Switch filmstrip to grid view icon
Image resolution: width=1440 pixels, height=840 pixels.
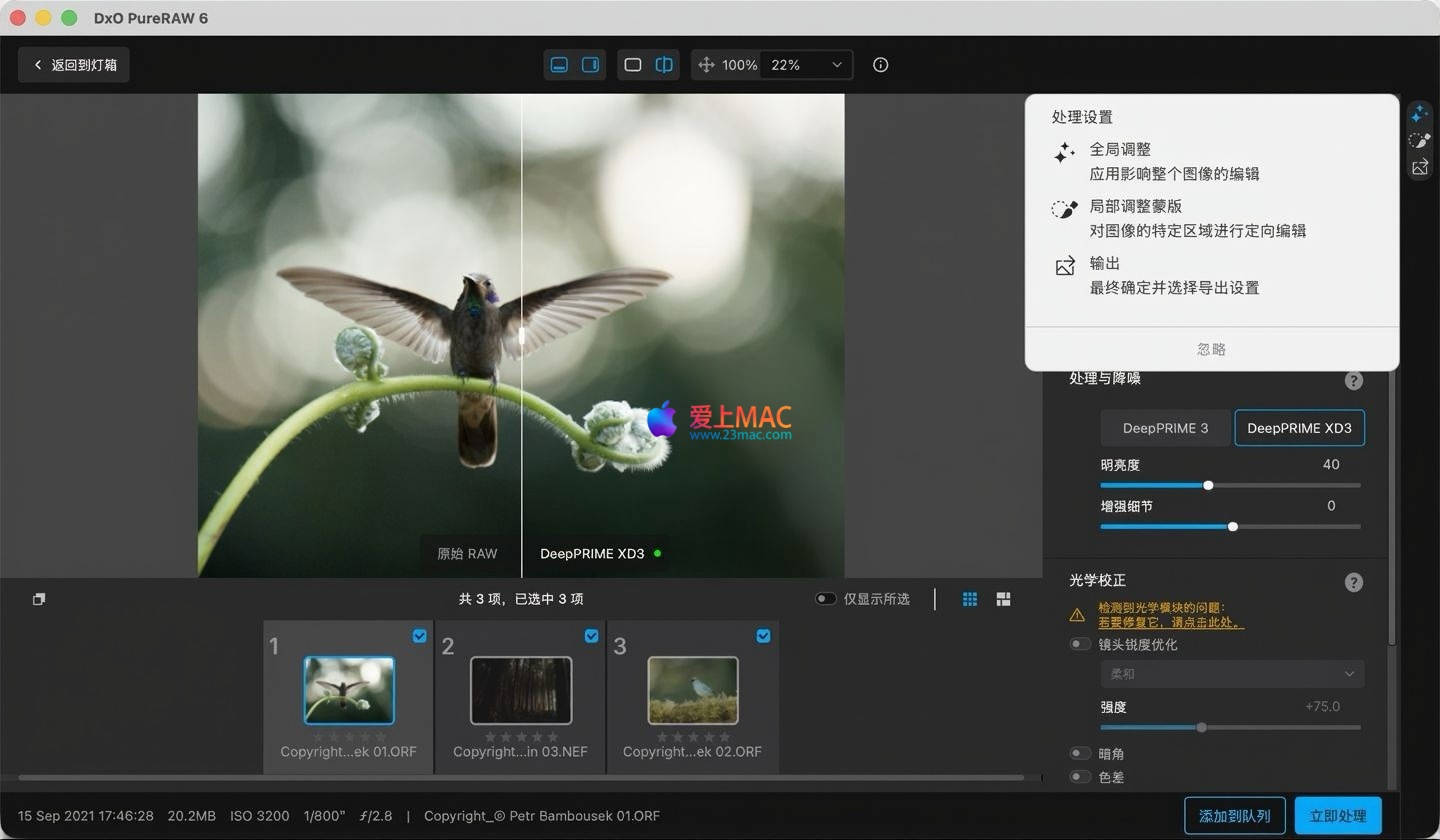tap(969, 599)
